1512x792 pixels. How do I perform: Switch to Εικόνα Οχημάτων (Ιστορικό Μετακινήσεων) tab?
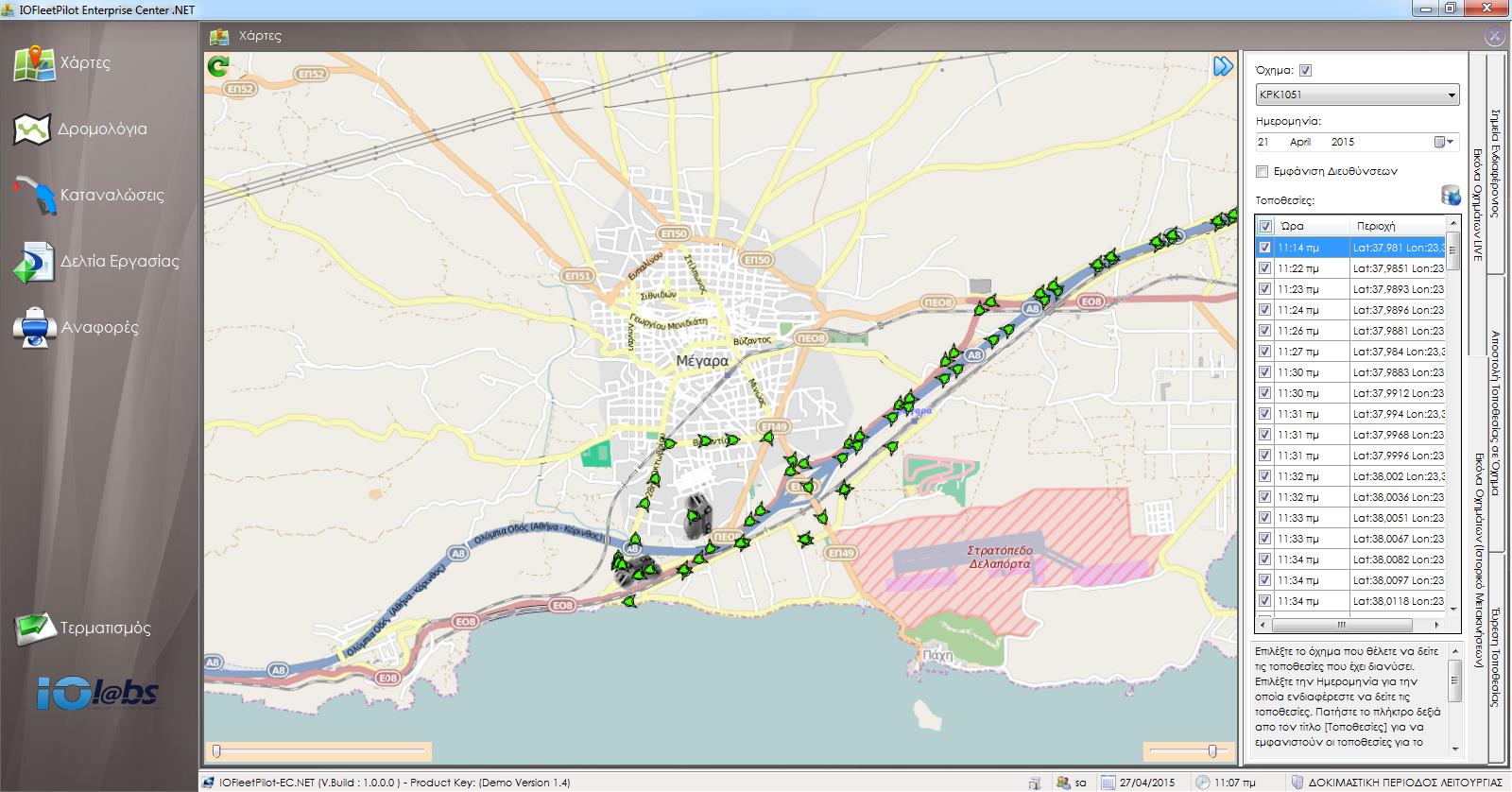pyautogui.click(x=1477, y=562)
